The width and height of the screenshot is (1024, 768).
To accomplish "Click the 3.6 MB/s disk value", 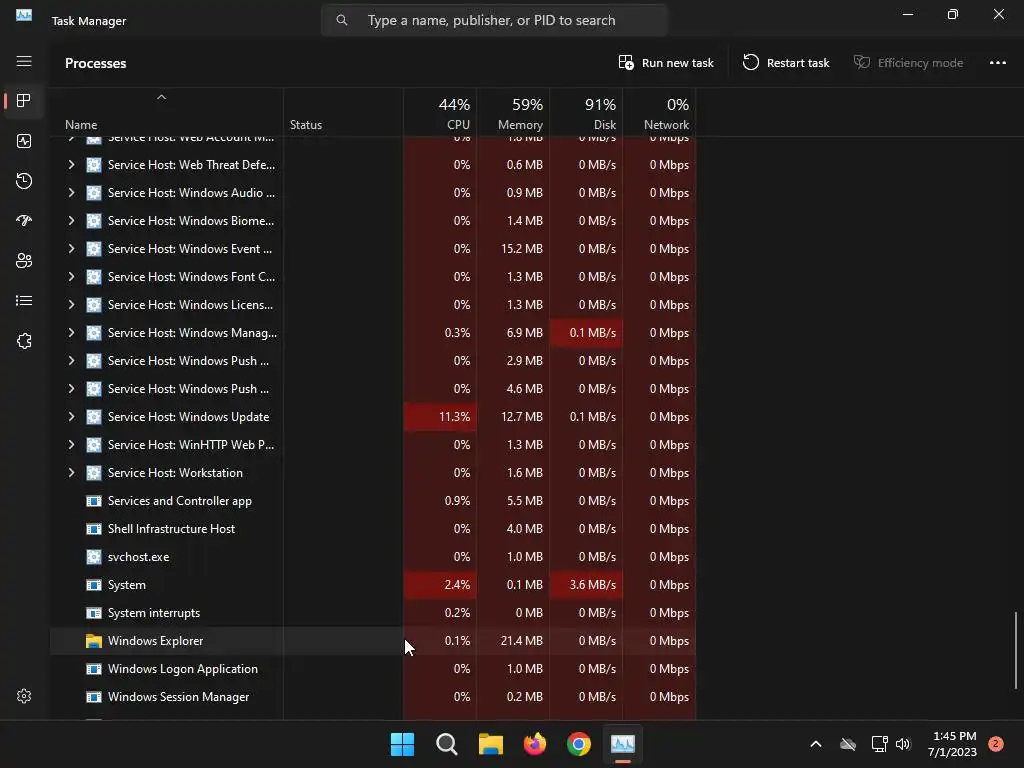I will click(x=592, y=585).
